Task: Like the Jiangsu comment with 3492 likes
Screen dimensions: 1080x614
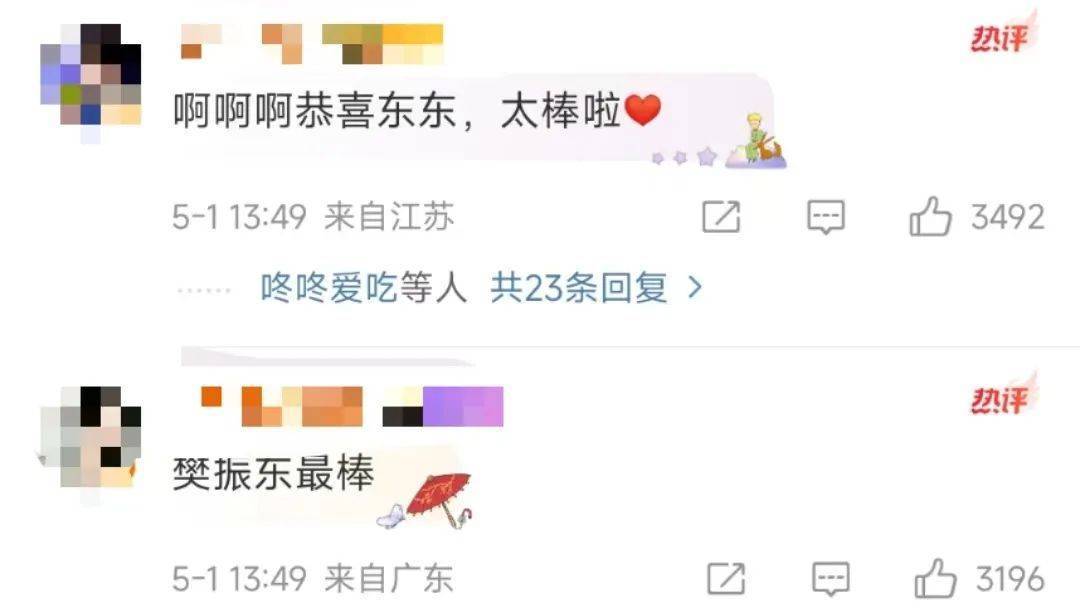Action: point(931,217)
